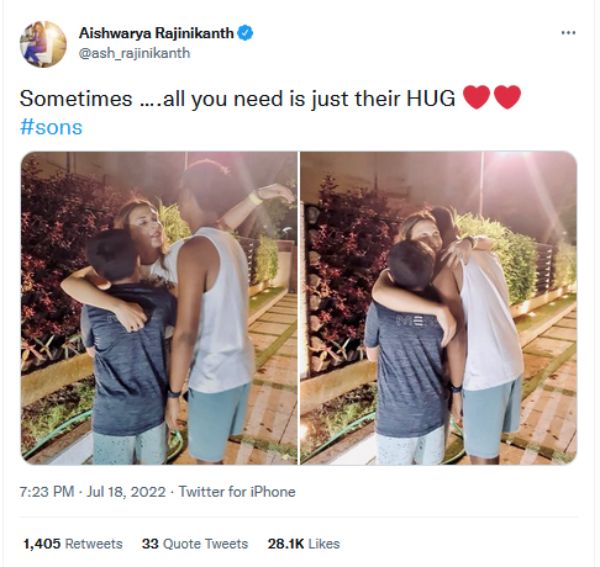600x567 pixels.
Task: View the 1,405 Retweets list
Action: [x=73, y=544]
